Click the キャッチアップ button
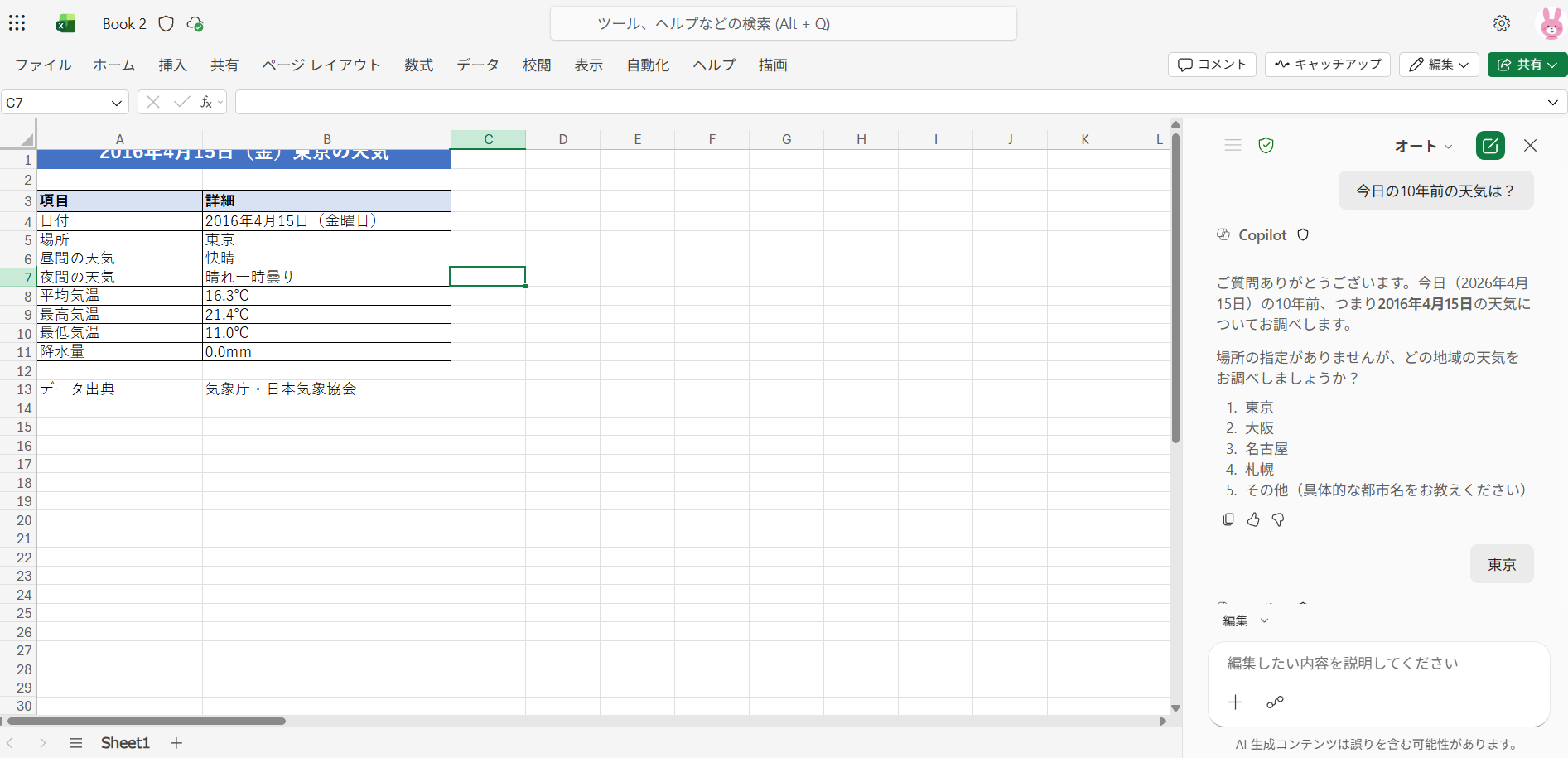1568x758 pixels. [1328, 65]
